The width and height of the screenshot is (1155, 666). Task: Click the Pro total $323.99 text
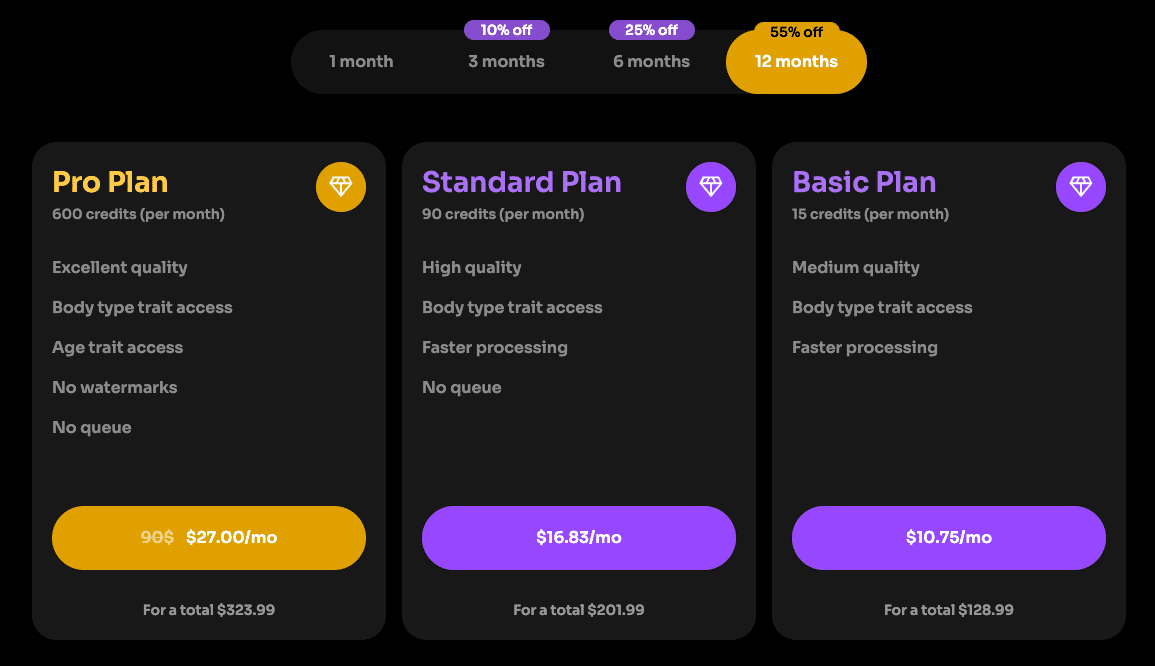(x=209, y=610)
